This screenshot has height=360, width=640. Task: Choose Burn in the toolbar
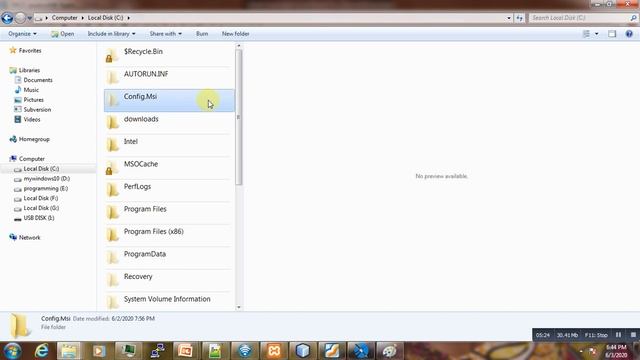[x=202, y=34]
